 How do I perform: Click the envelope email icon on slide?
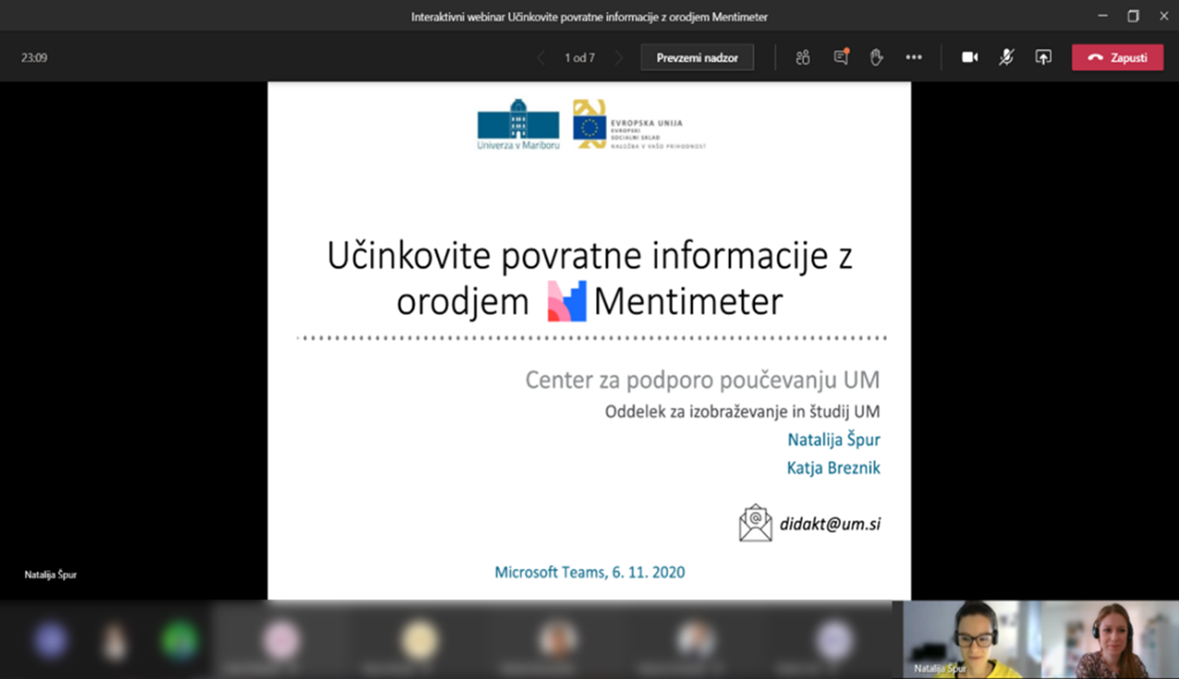click(755, 523)
